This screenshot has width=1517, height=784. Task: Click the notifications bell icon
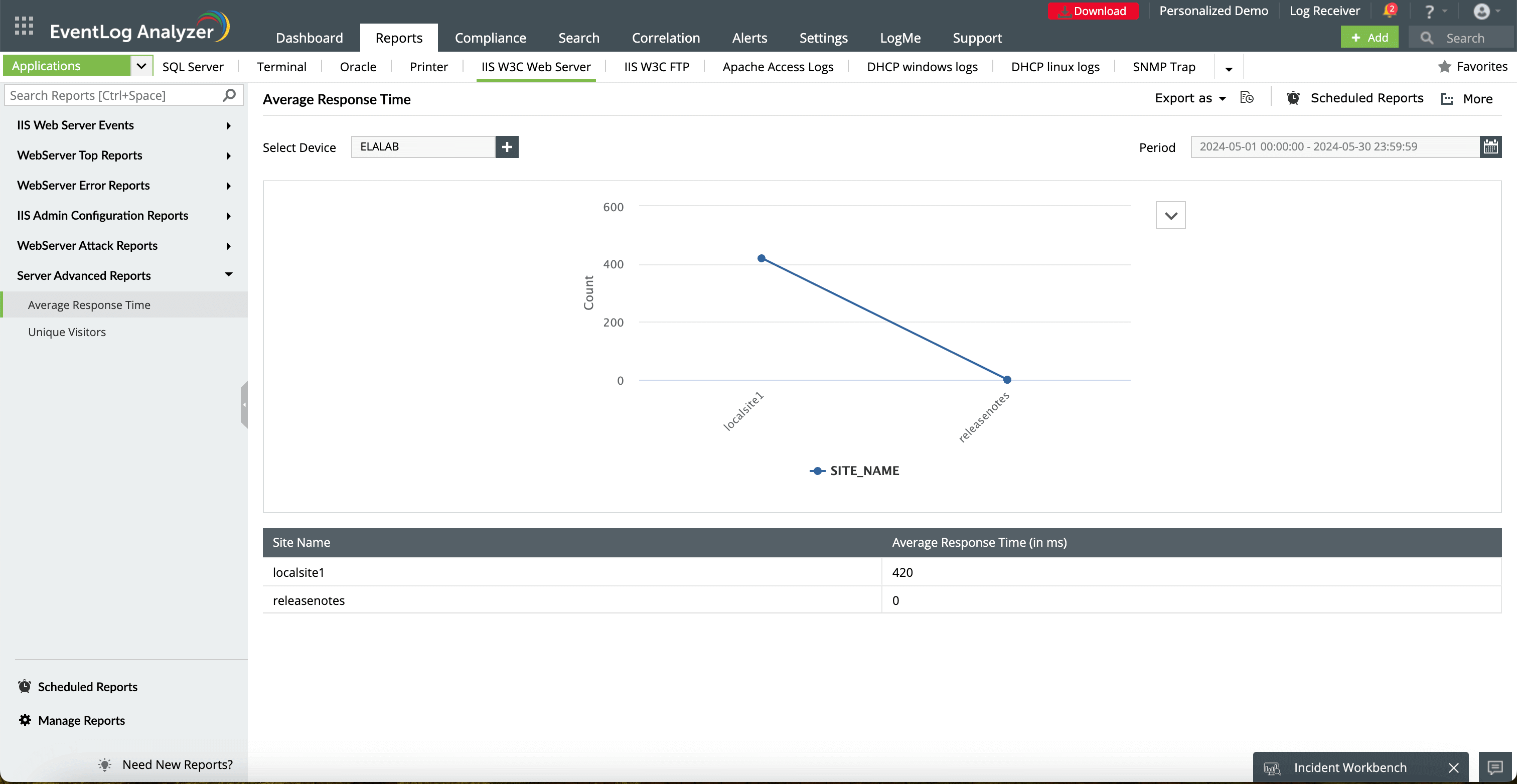point(1389,11)
